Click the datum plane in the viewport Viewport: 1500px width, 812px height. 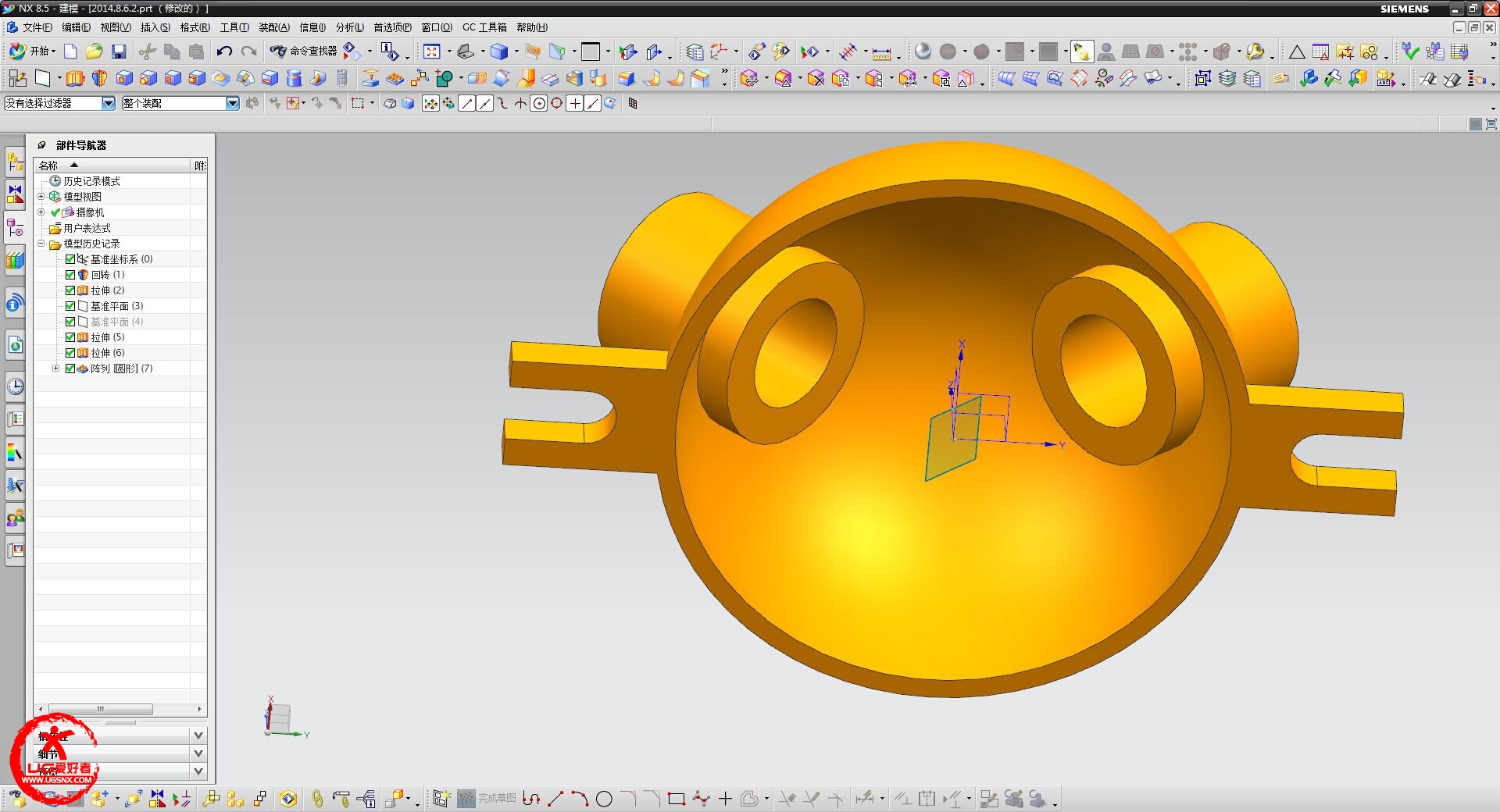[955, 438]
